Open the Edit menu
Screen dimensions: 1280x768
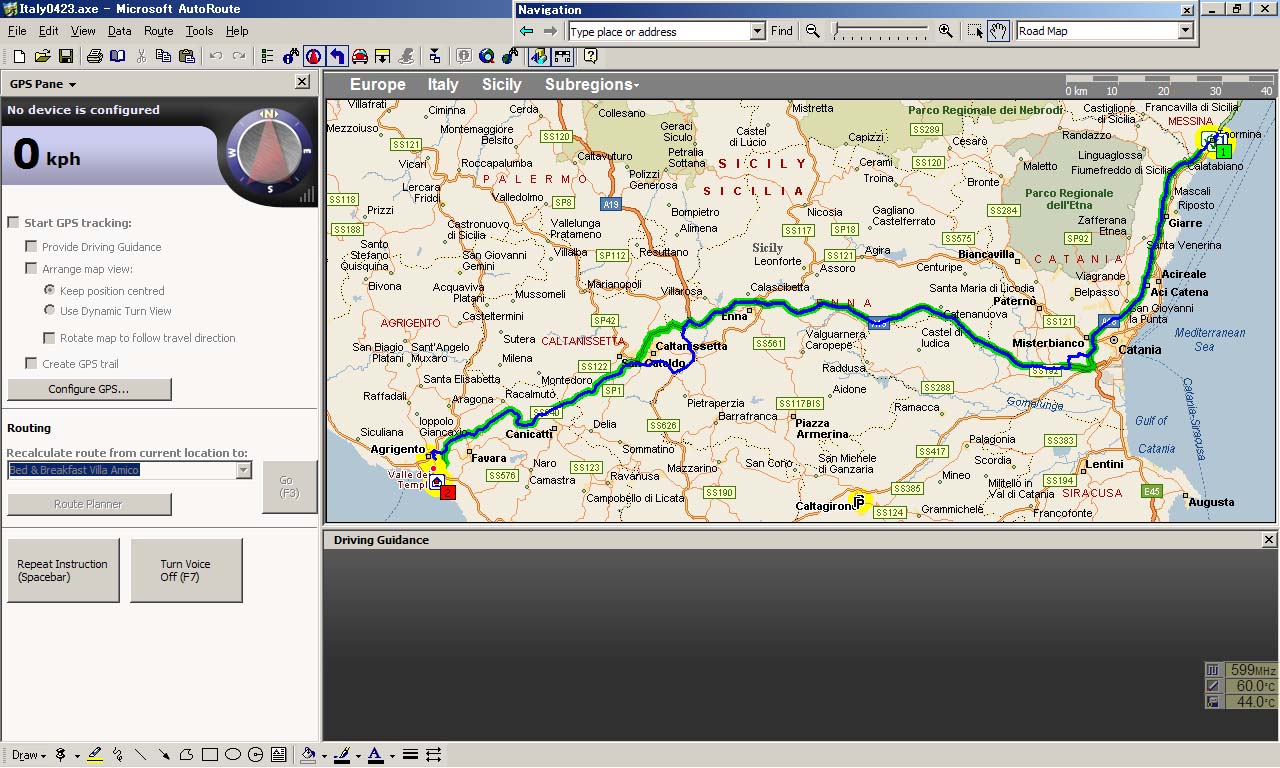click(48, 31)
